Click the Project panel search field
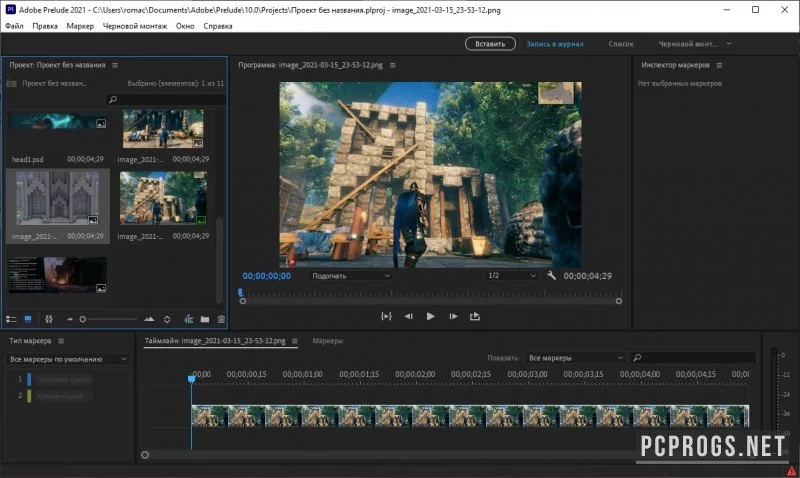800x478 pixels. [x=166, y=99]
